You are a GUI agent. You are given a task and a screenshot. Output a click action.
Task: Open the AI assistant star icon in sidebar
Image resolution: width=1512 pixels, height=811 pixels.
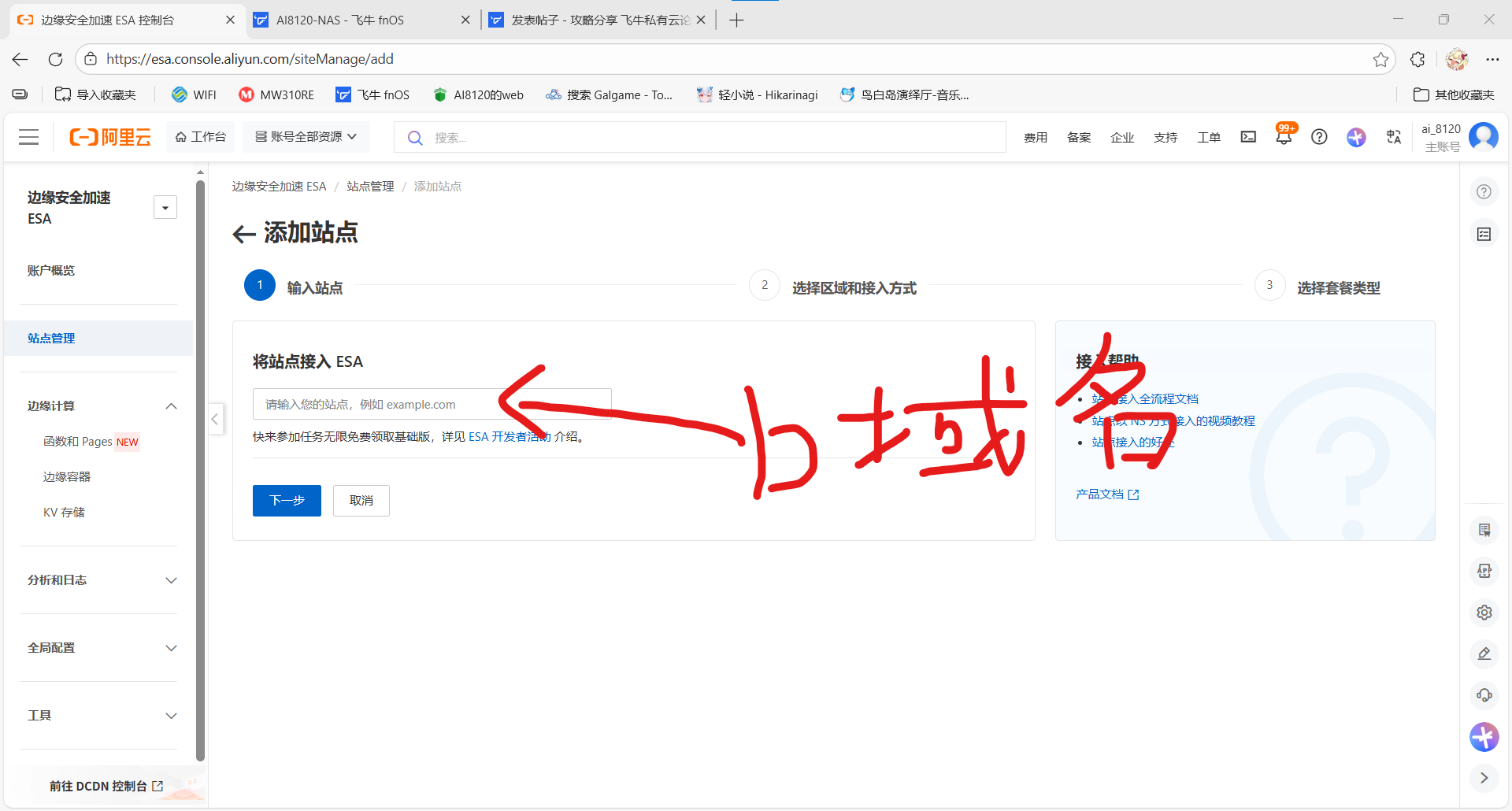pyautogui.click(x=1356, y=136)
